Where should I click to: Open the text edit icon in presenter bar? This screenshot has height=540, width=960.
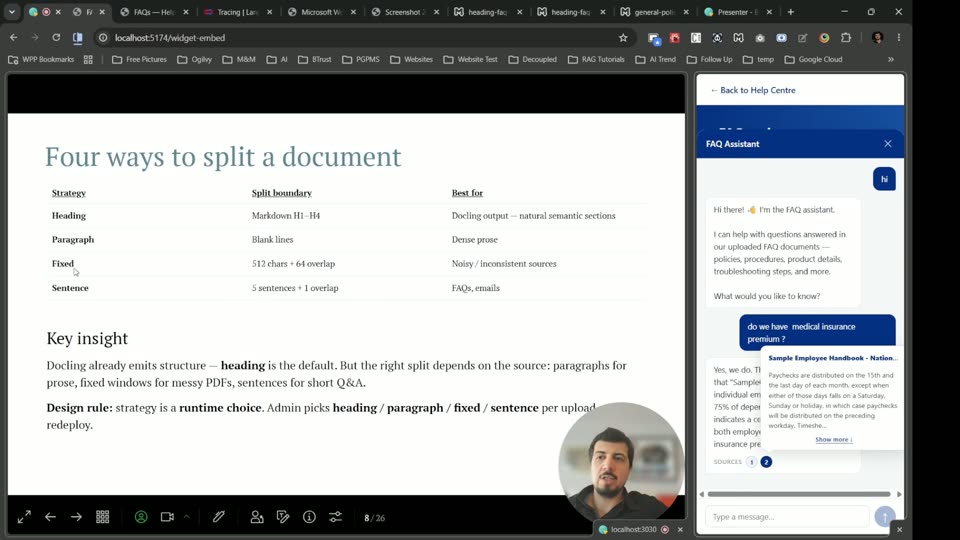pos(283,517)
